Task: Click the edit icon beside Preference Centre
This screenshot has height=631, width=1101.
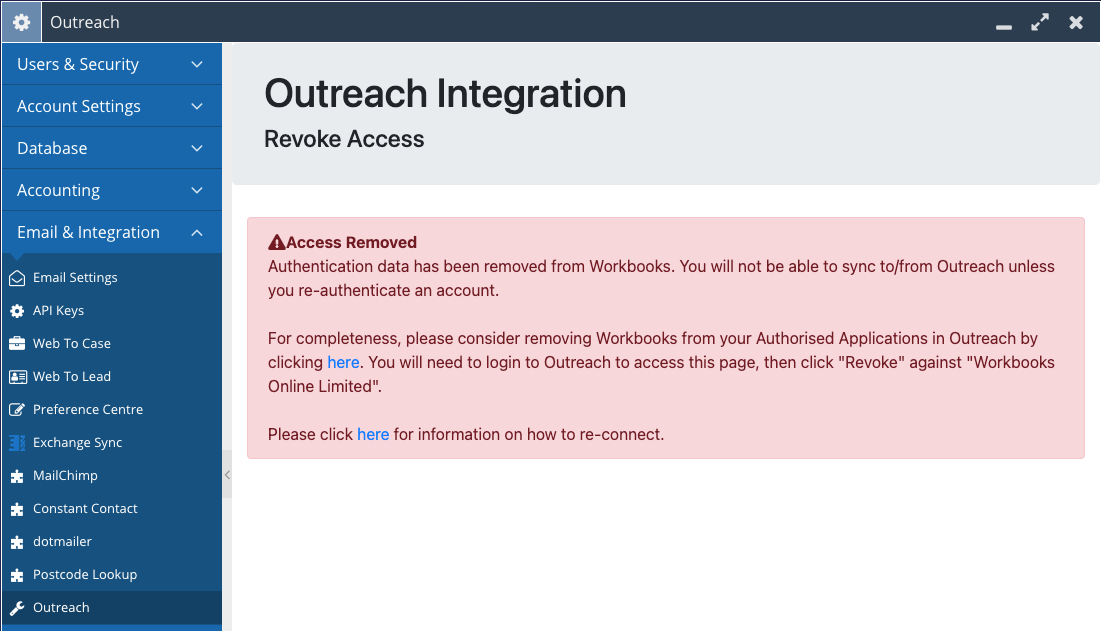Action: (17, 410)
